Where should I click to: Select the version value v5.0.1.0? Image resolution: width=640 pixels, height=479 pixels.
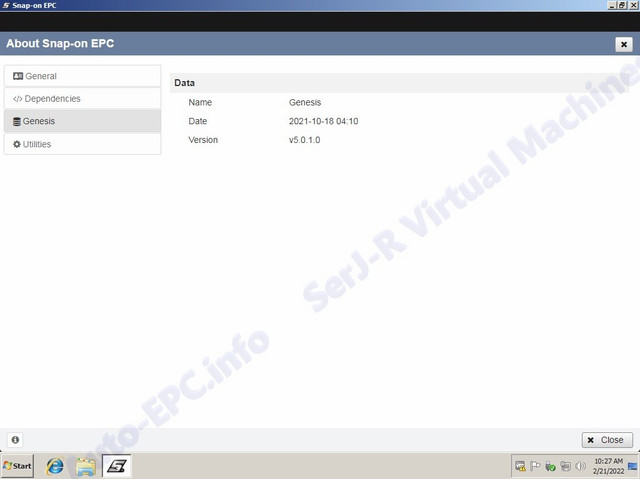(304, 140)
